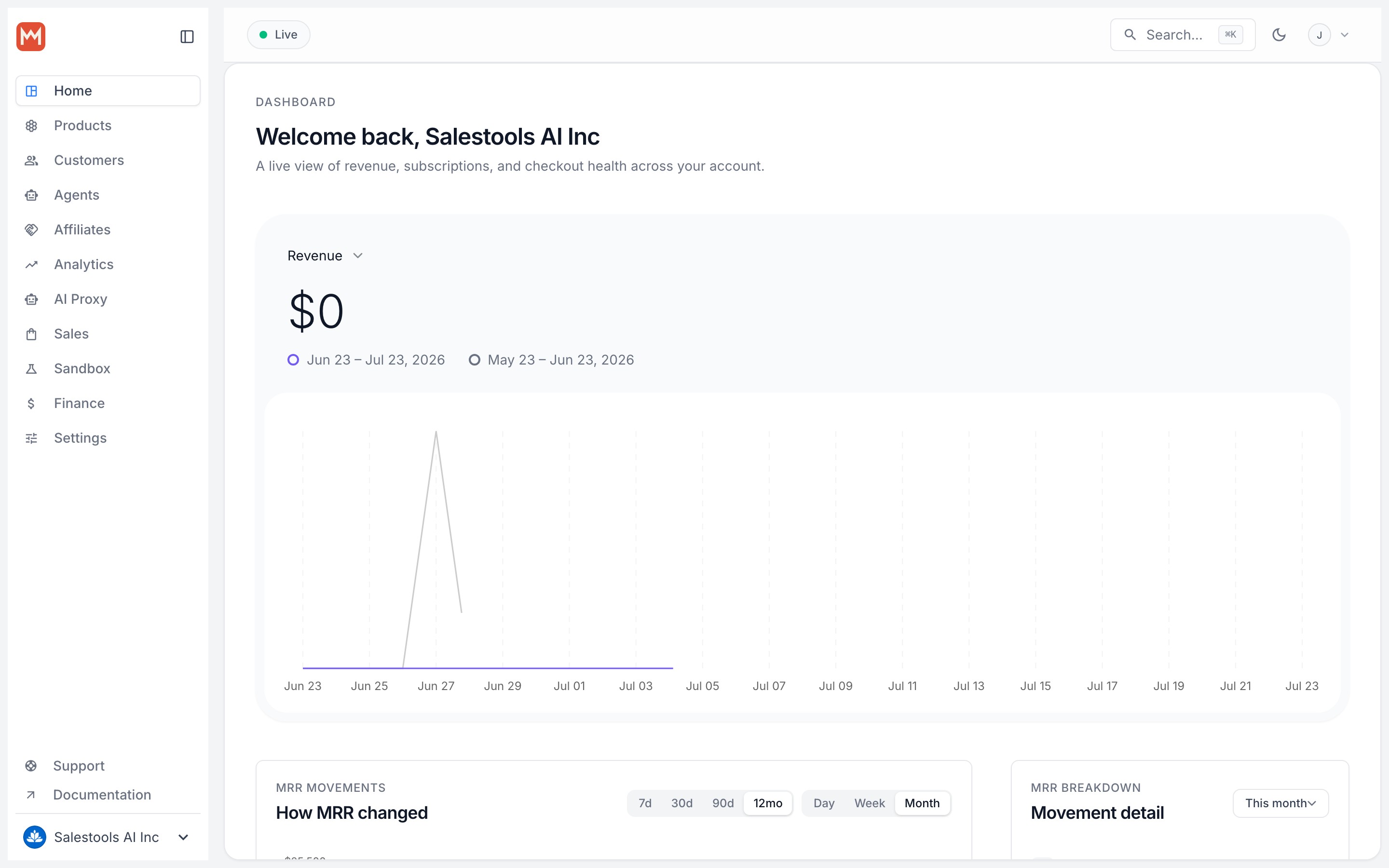Viewport: 1389px width, 868px height.
Task: Switch to Week granularity tab
Action: pos(870,803)
